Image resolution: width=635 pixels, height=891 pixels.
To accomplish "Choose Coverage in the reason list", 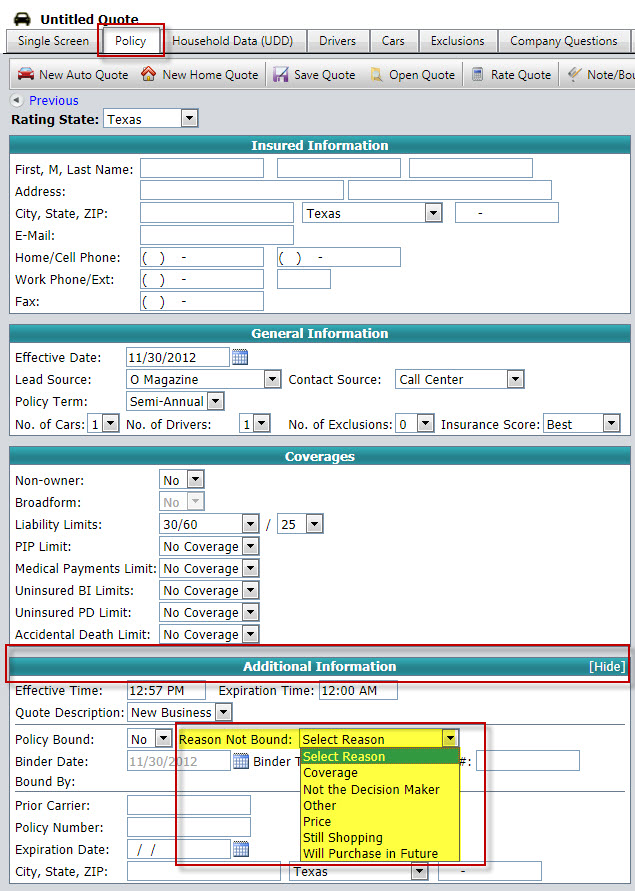I will tap(380, 773).
